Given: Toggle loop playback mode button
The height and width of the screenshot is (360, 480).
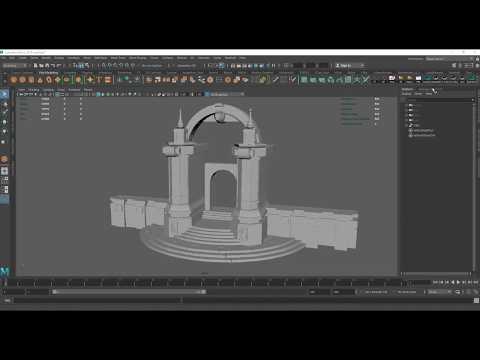Looking at the screenshot, I should 458,292.
